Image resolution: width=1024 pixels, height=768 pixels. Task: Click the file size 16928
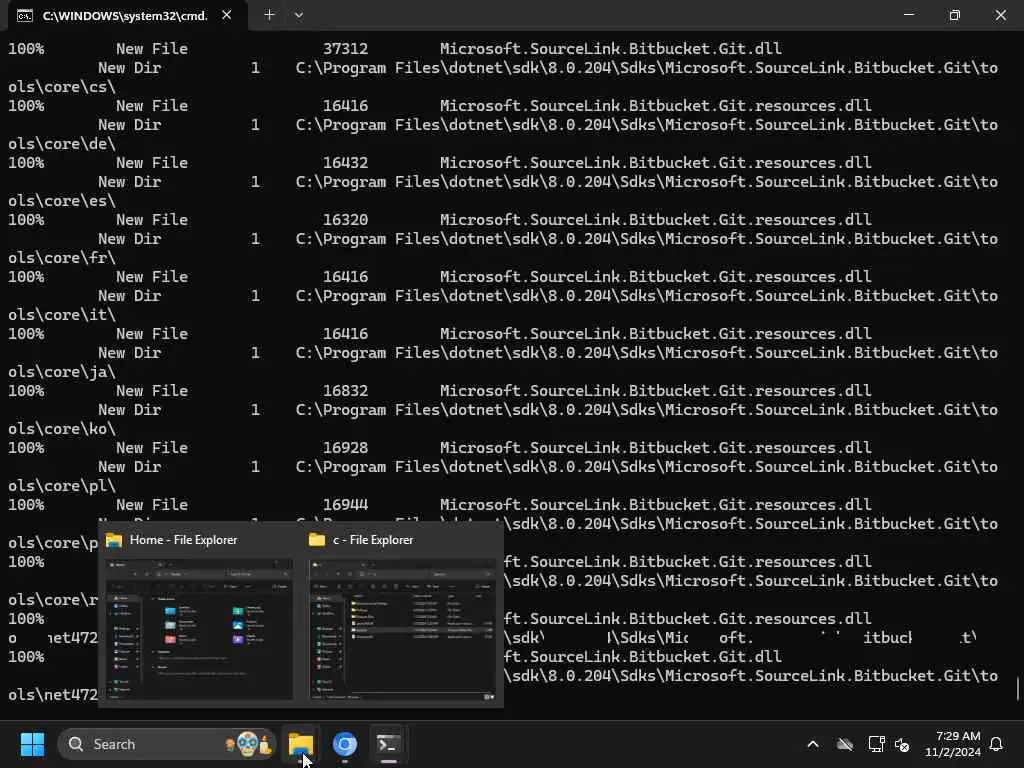tap(345, 447)
